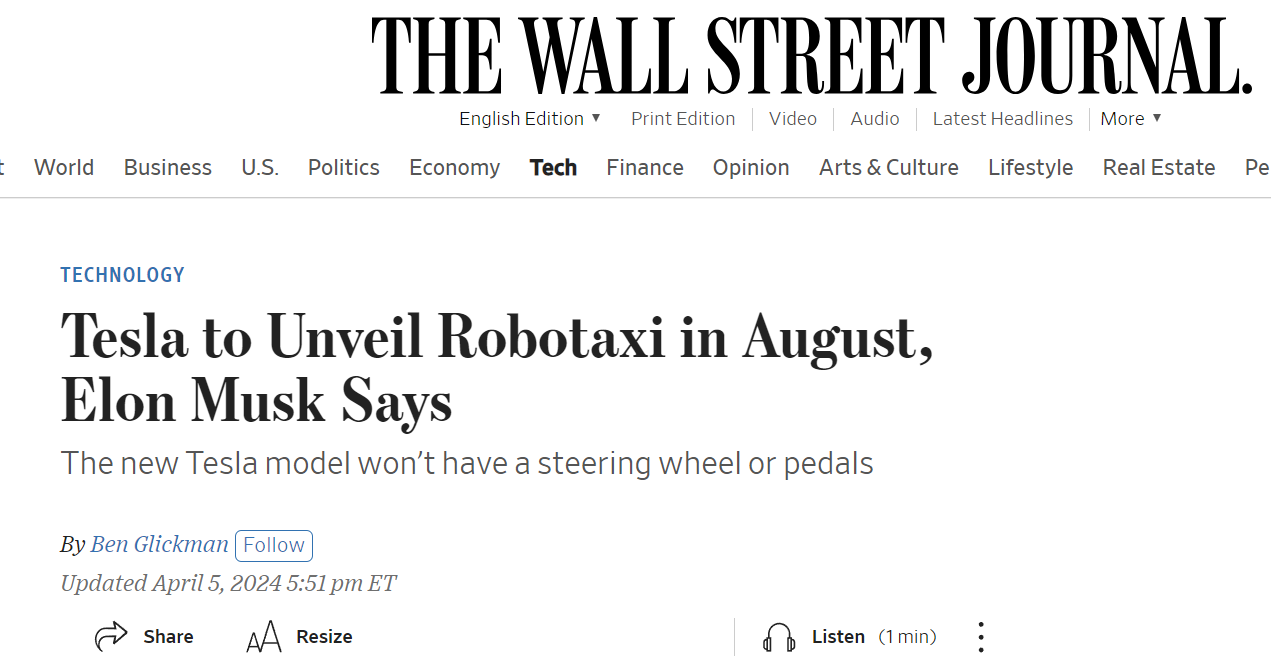Screen dimensions: 1271x671
Task: Click The Wall Street Journal logo
Action: pyautogui.click(x=811, y=56)
